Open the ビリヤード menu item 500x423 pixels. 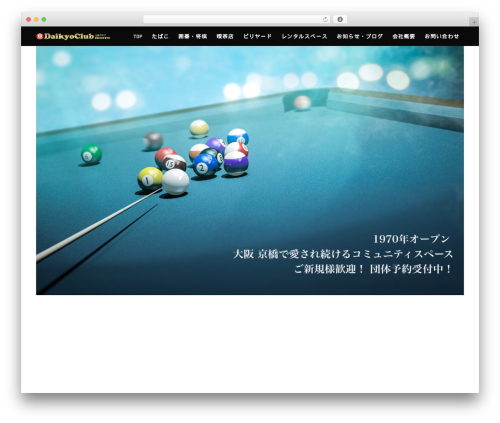[257, 36]
